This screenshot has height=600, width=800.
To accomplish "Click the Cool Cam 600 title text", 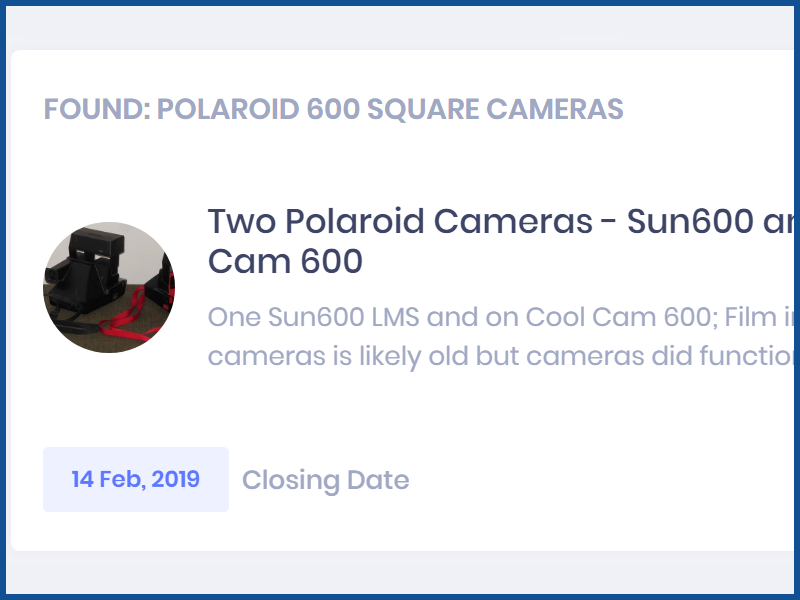I will [x=284, y=262].
